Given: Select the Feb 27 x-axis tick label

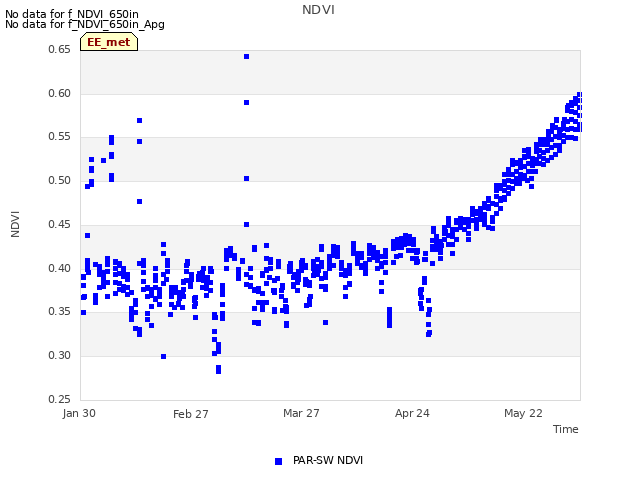Looking at the screenshot, I should 191,414.
